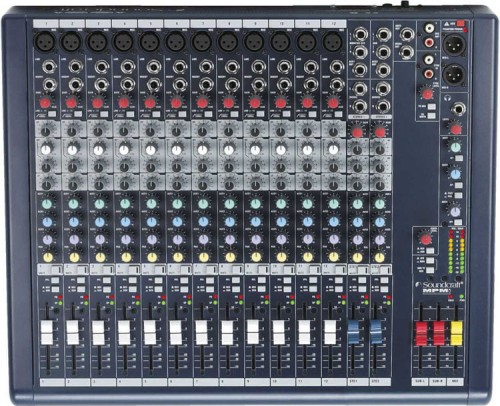Toggle the channel 2 MIX/SUB routing switch

coord(81,289)
